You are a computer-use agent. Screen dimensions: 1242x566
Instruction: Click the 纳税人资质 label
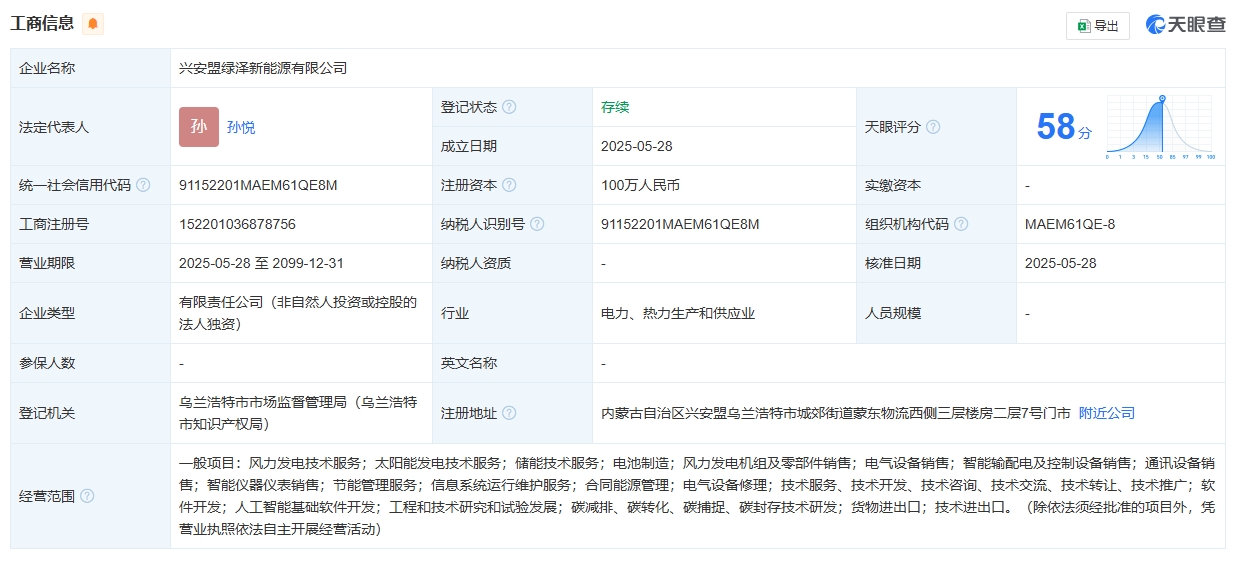(x=476, y=263)
